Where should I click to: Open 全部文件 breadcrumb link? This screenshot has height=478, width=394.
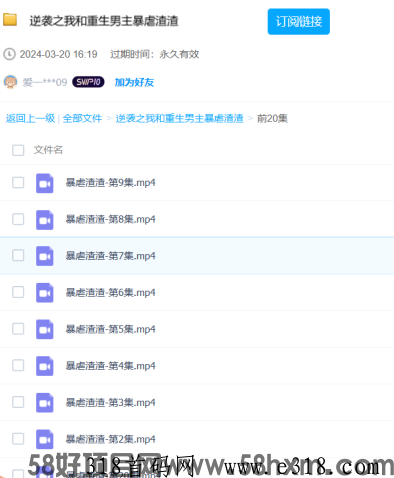tap(82, 118)
